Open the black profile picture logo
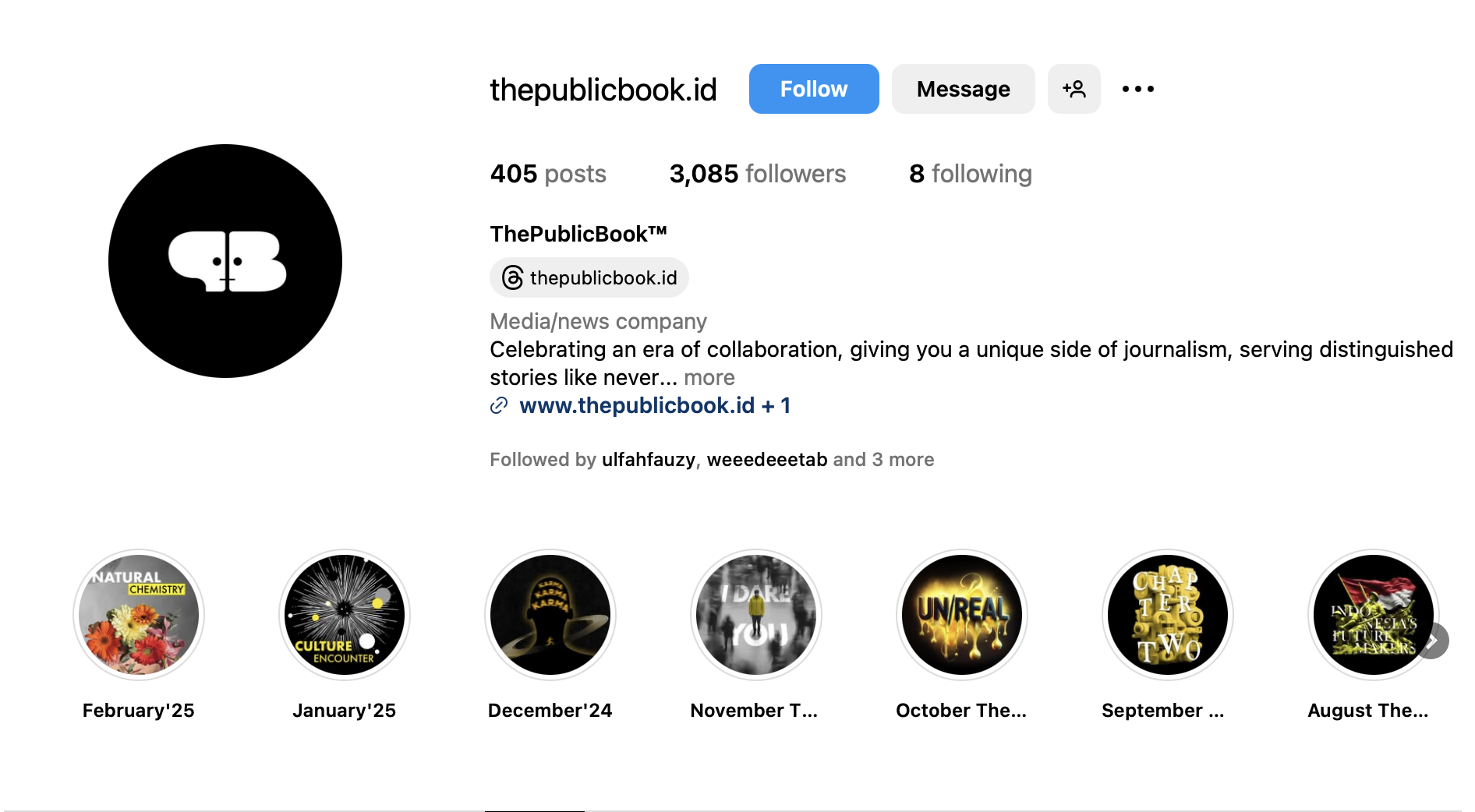Image resolution: width=1475 pixels, height=812 pixels. pyautogui.click(x=225, y=261)
